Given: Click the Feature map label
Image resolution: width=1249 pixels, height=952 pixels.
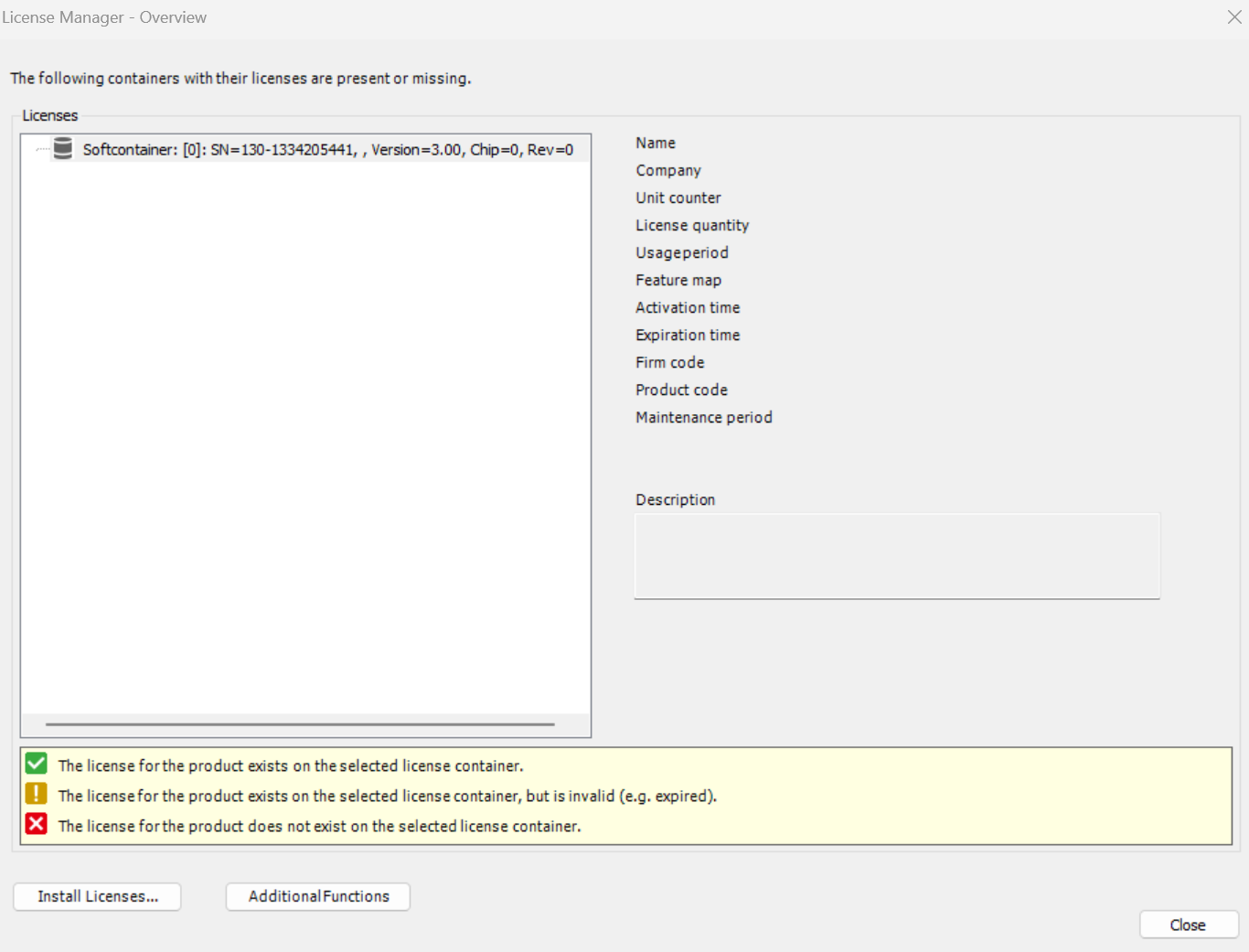Looking at the screenshot, I should click(678, 280).
